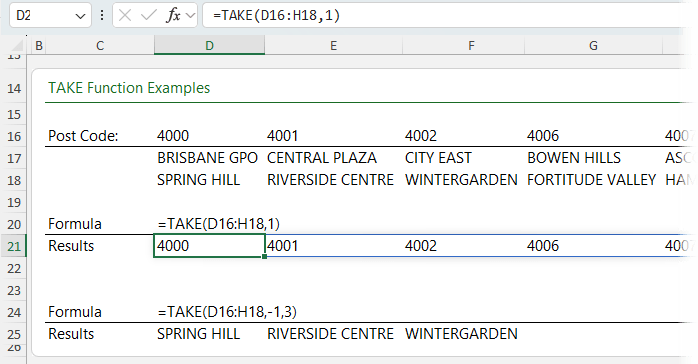Cancel the formula entry with the X icon
This screenshot has width=698, height=364.
click(x=125, y=16)
